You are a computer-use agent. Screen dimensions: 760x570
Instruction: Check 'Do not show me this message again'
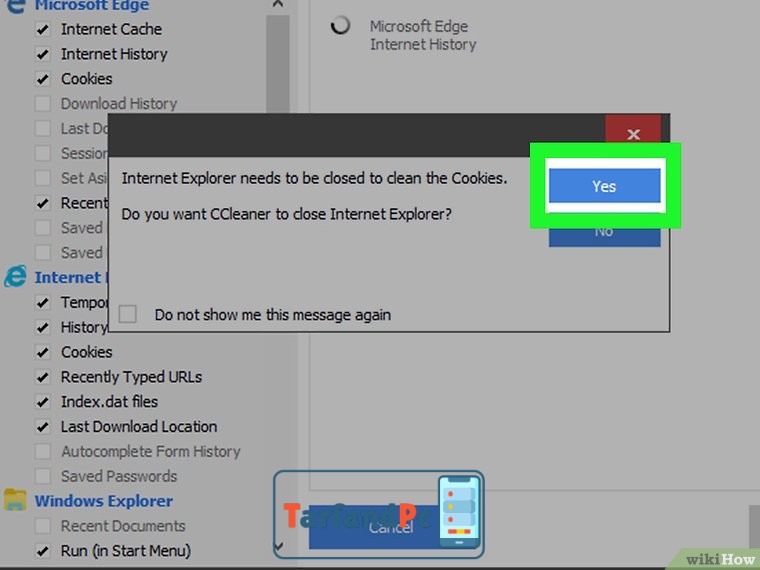(x=127, y=314)
